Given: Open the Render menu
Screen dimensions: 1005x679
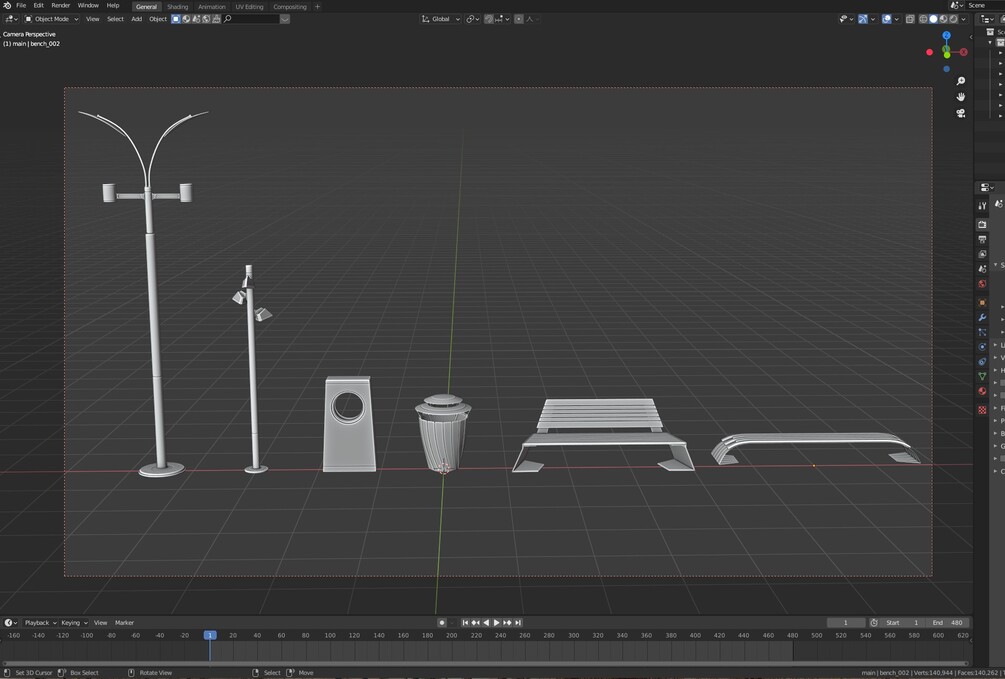Looking at the screenshot, I should [61, 6].
